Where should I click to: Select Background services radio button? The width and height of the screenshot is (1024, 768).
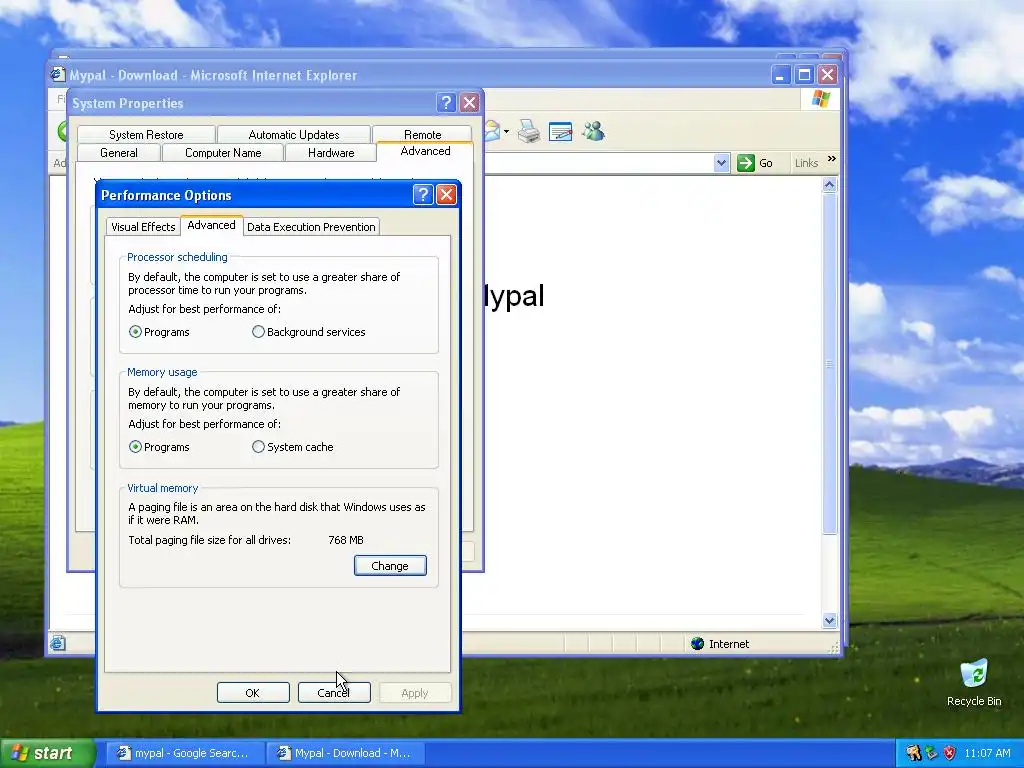point(259,332)
